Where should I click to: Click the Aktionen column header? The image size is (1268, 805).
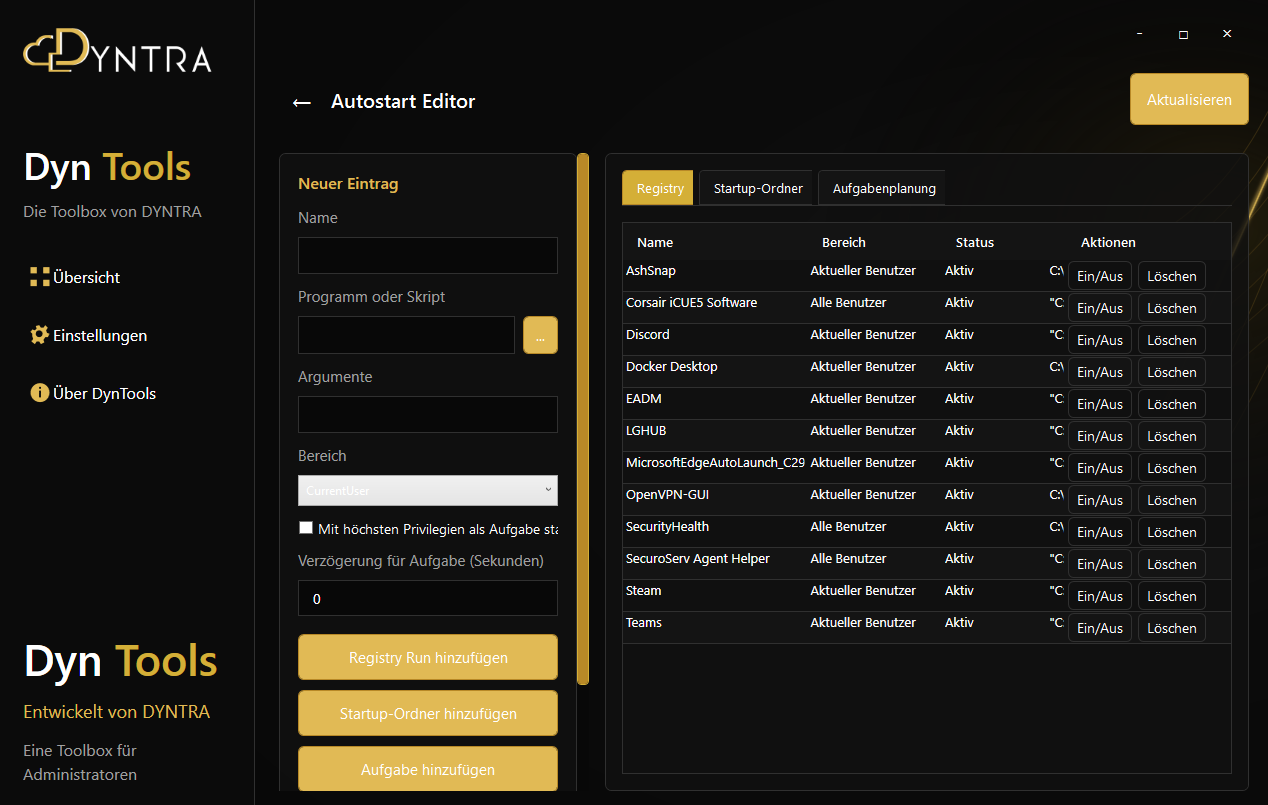1108,242
